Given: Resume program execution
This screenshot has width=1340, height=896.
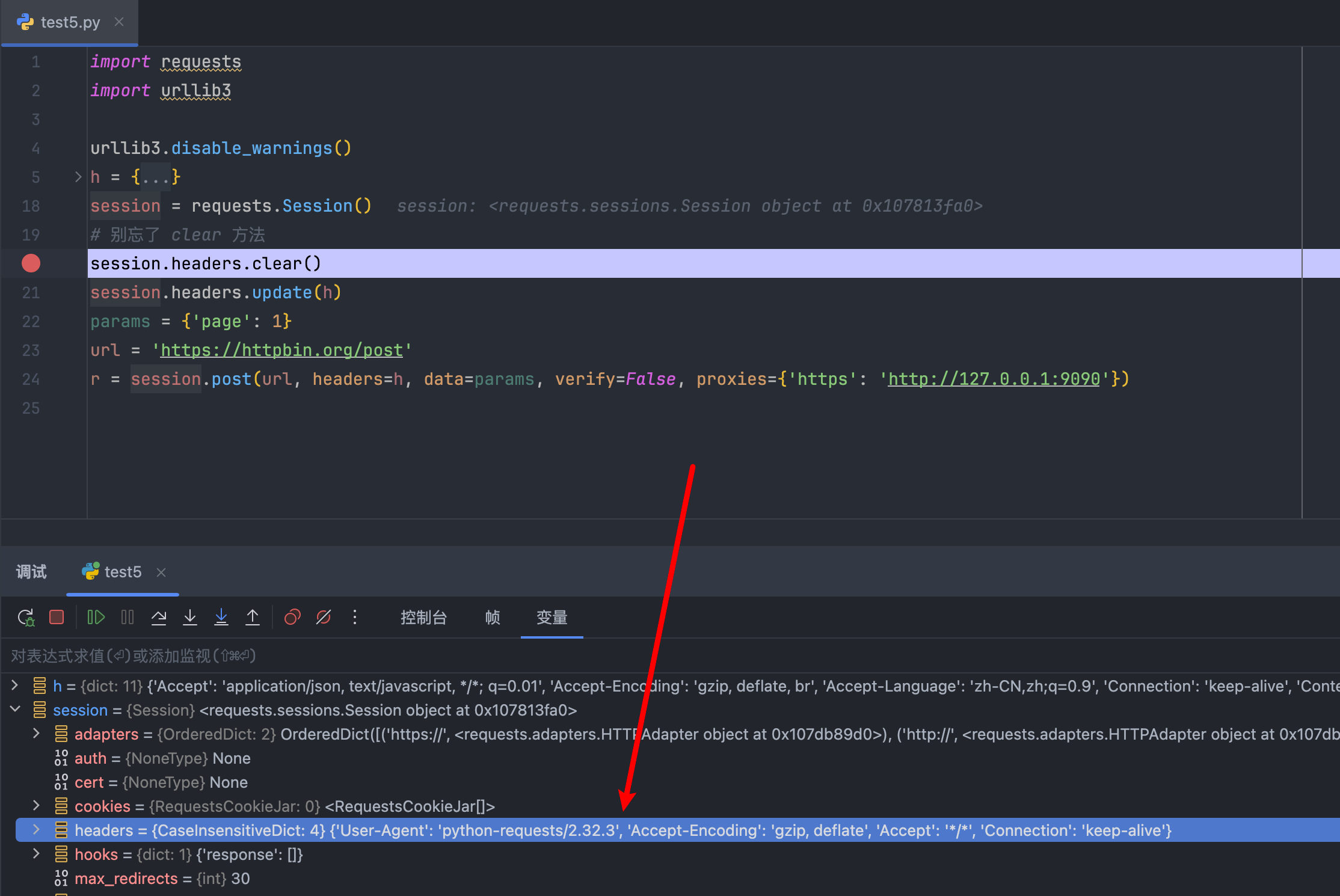Looking at the screenshot, I should point(96,618).
